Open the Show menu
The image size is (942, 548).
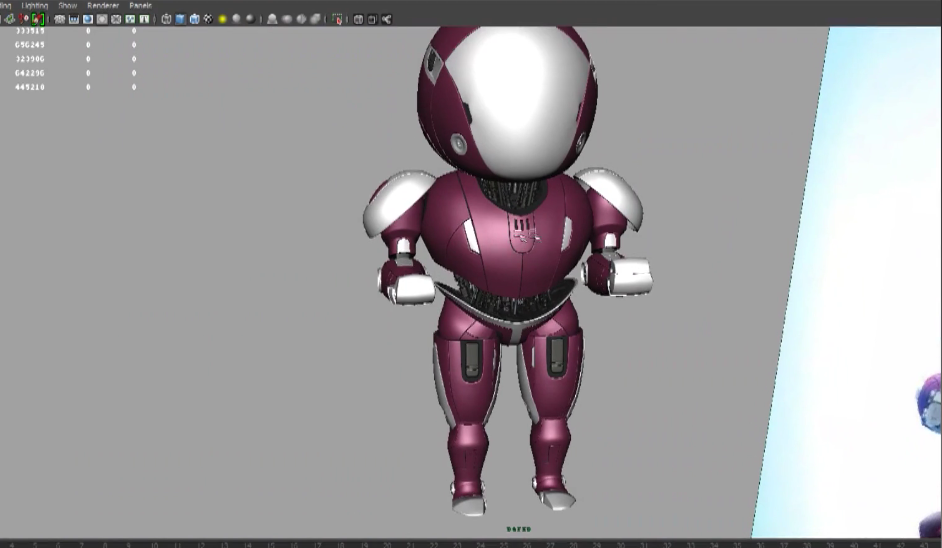point(67,5)
